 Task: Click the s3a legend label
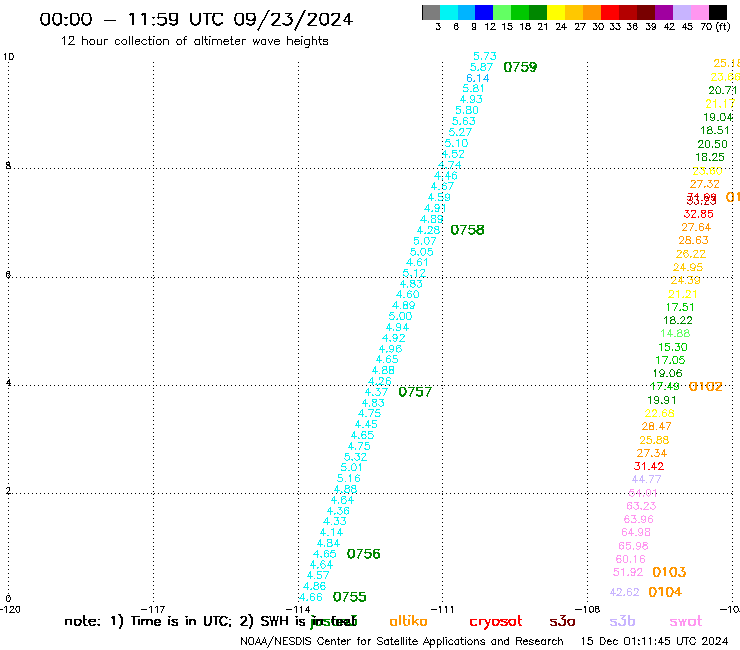[x=562, y=622]
